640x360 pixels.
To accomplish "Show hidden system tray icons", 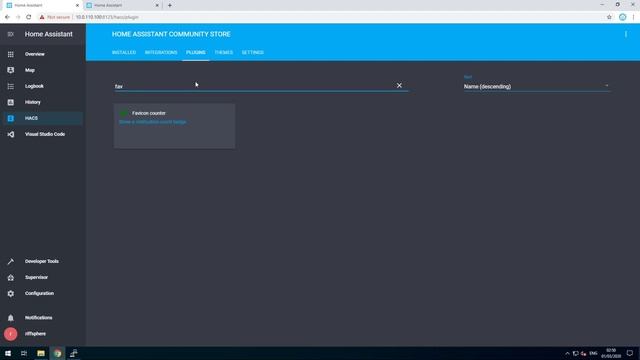I will 567,353.
